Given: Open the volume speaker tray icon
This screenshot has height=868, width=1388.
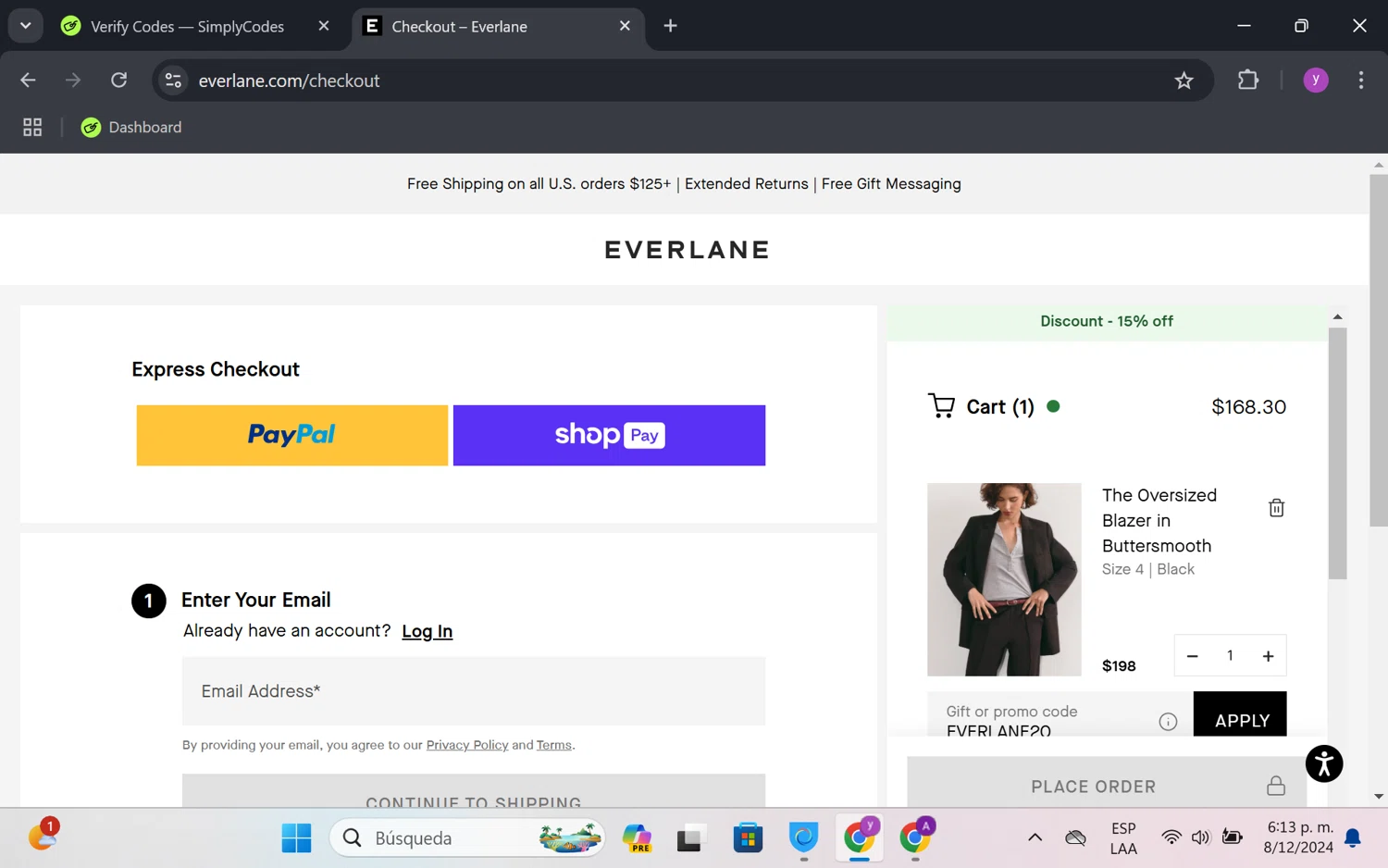Looking at the screenshot, I should click(x=1201, y=838).
